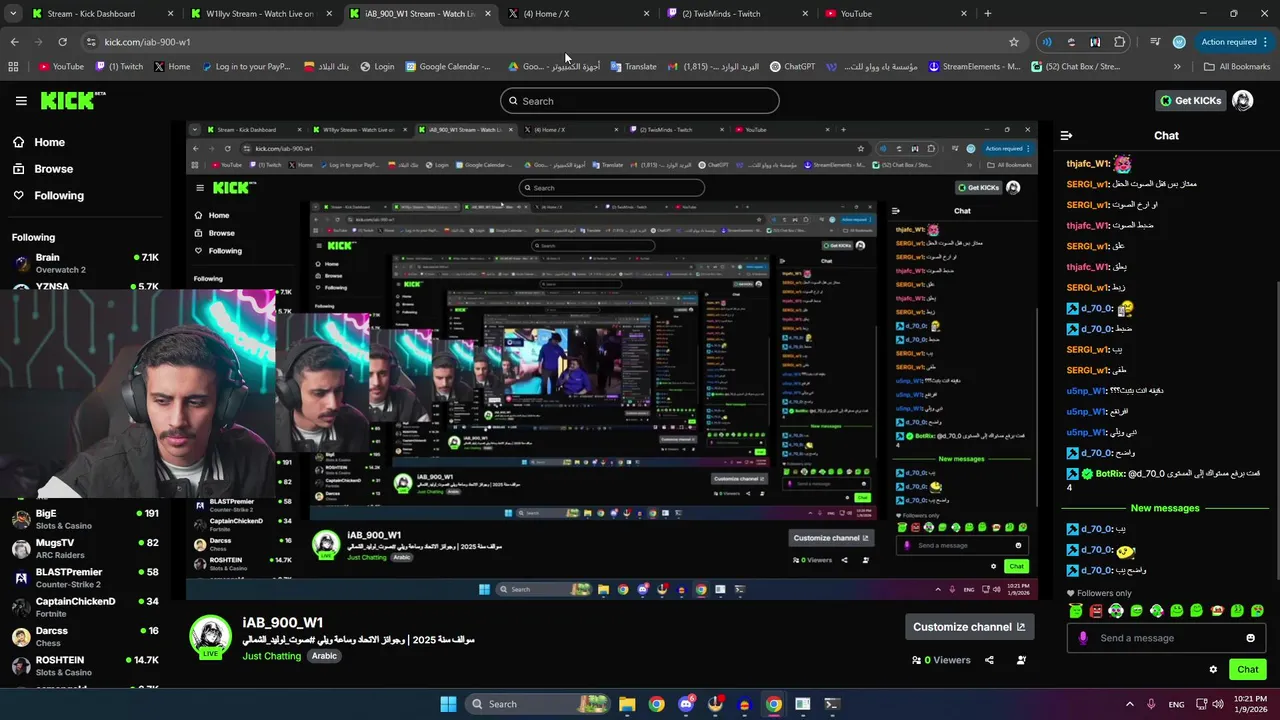The height and width of the screenshot is (720, 1280).
Task: Open the Darcss channel in sidebar
Action: 85,637
